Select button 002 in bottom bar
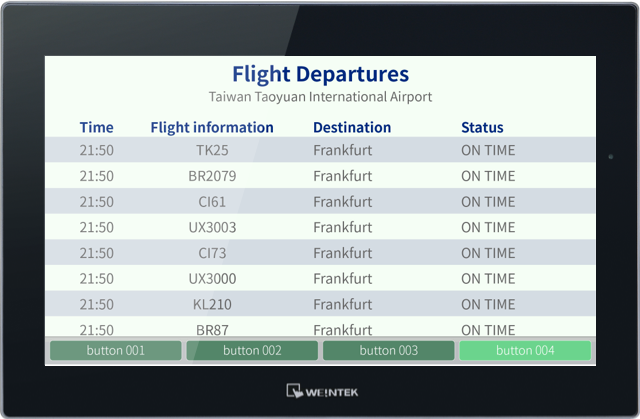The height and width of the screenshot is (419, 640). click(x=252, y=350)
